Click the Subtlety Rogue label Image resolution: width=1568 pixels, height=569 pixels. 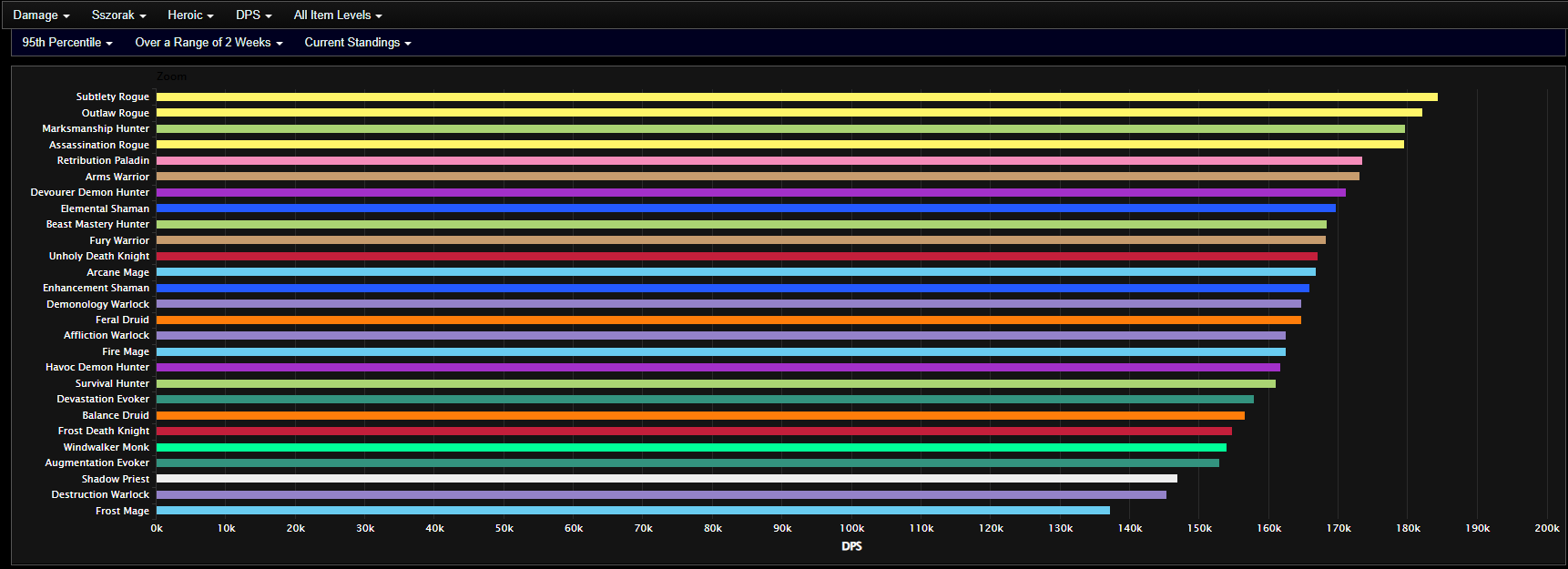click(112, 97)
